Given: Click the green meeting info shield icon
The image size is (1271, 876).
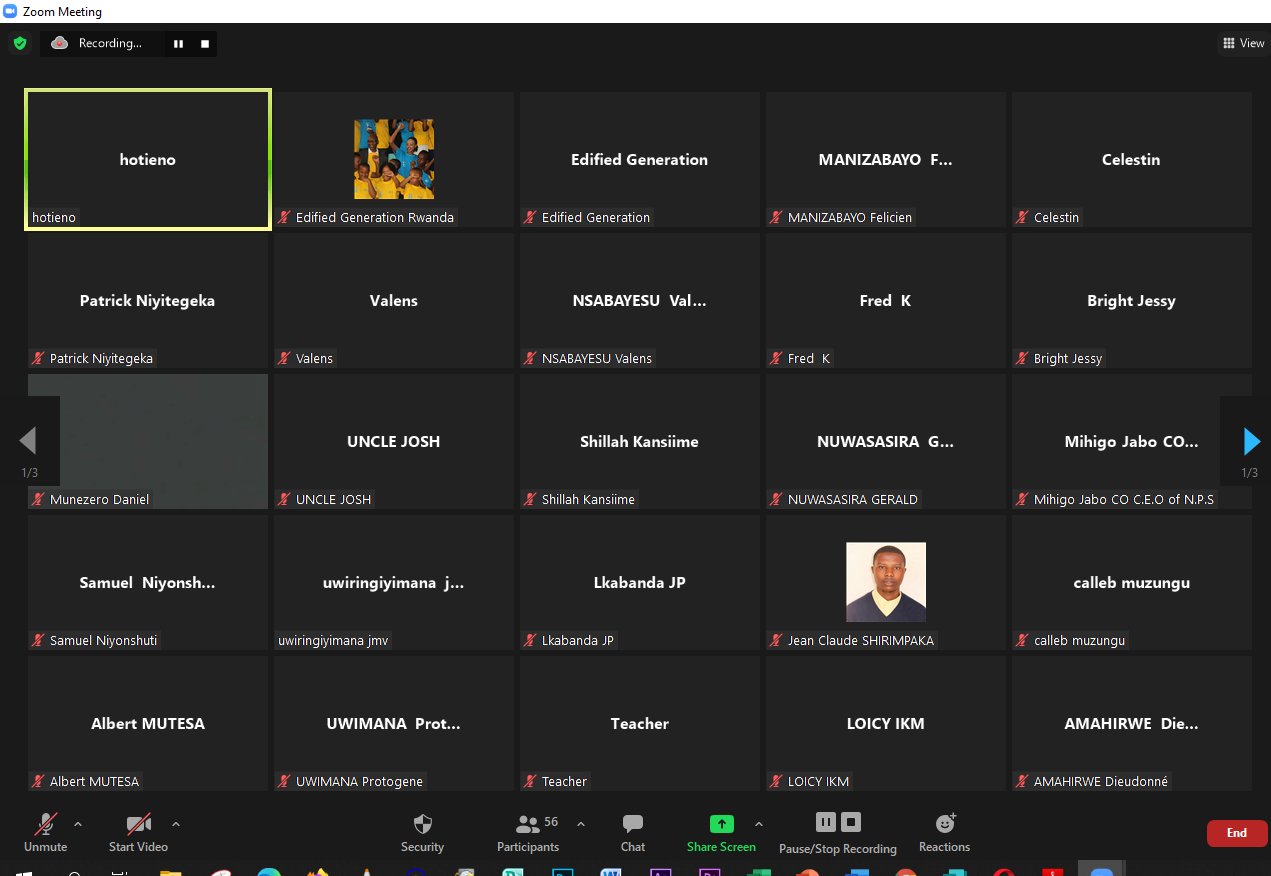Looking at the screenshot, I should 19,43.
